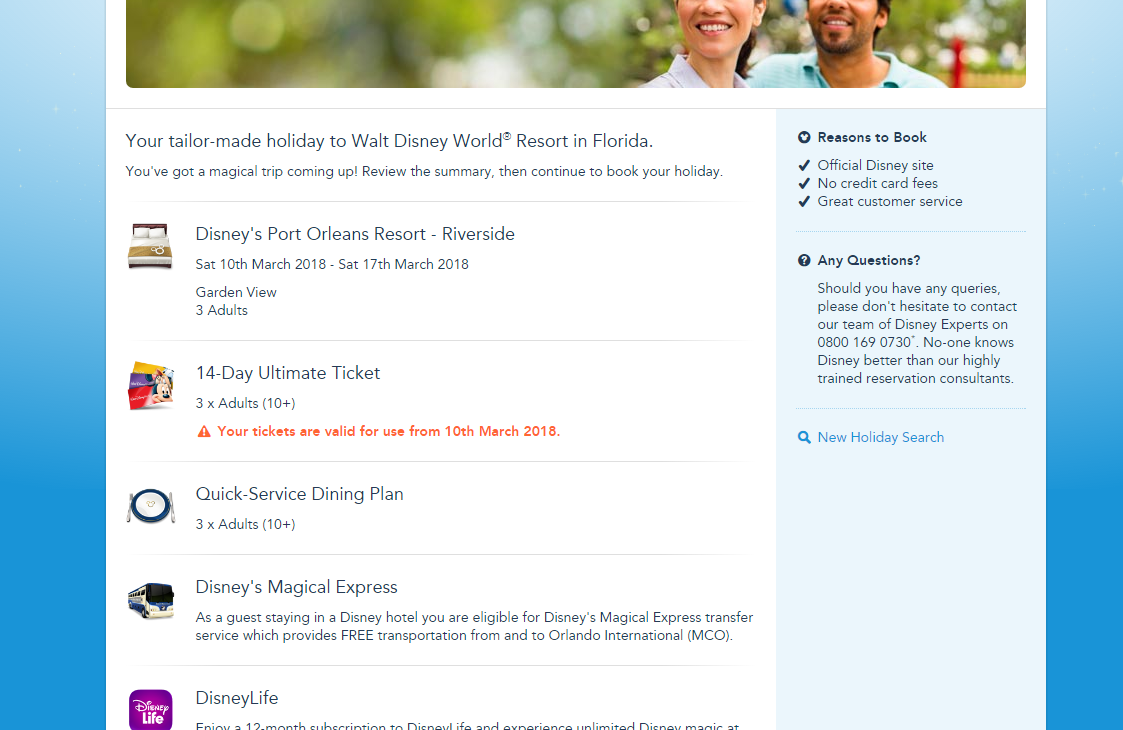The height and width of the screenshot is (730, 1123).
Task: Click the hotel bed icon
Action: (x=150, y=246)
